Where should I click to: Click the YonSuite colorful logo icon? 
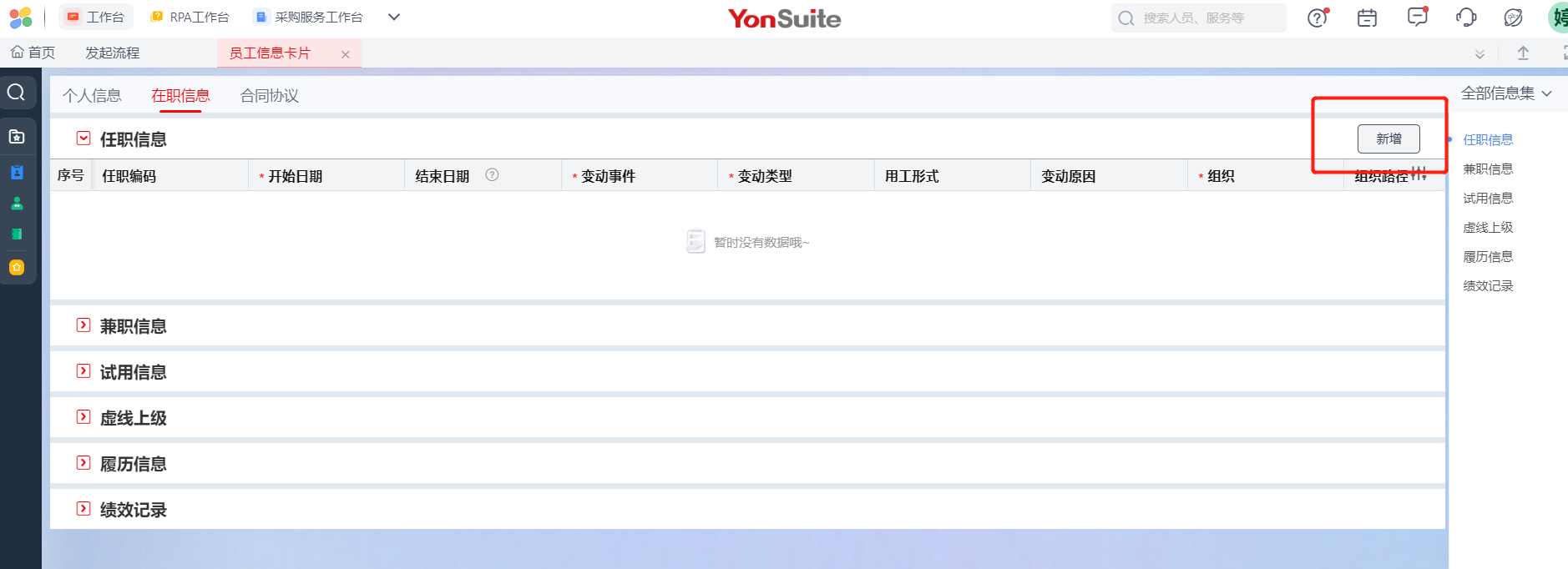pos(21,18)
